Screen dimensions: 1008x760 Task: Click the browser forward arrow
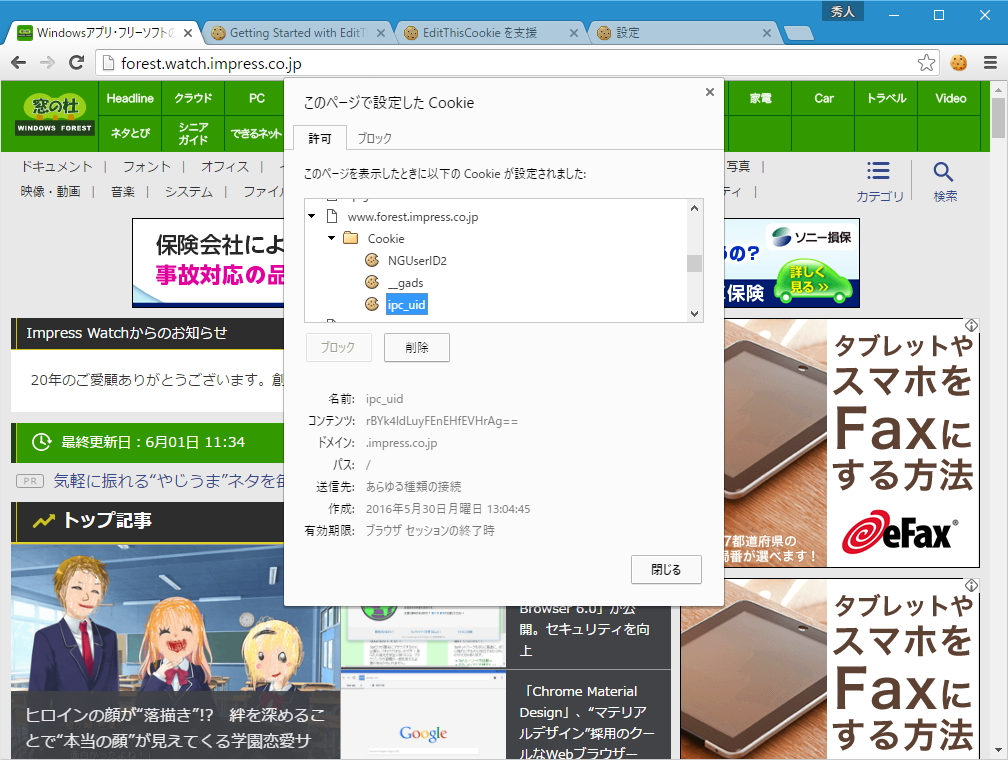pyautogui.click(x=47, y=62)
